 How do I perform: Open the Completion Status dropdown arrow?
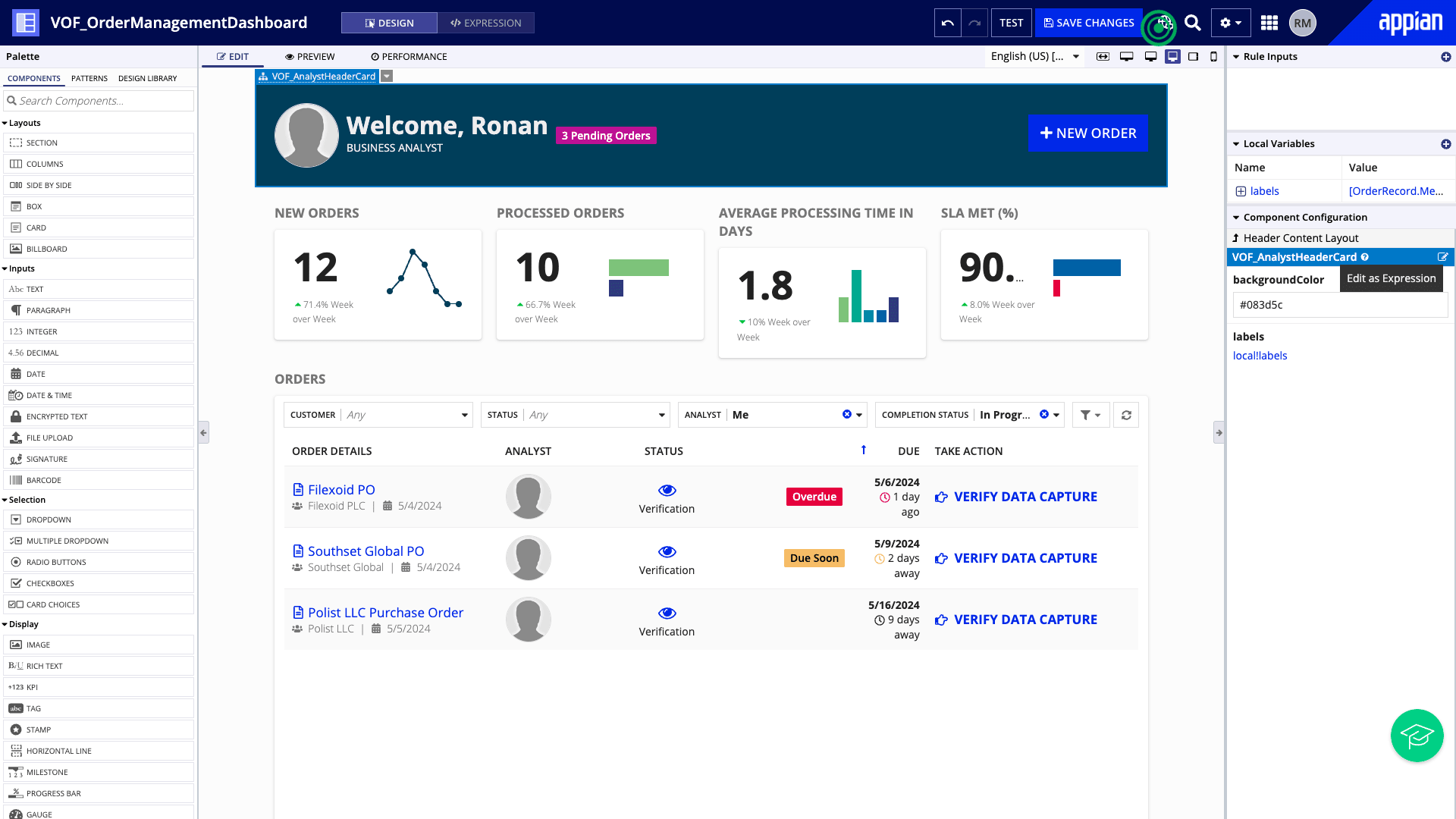pyautogui.click(x=1056, y=415)
